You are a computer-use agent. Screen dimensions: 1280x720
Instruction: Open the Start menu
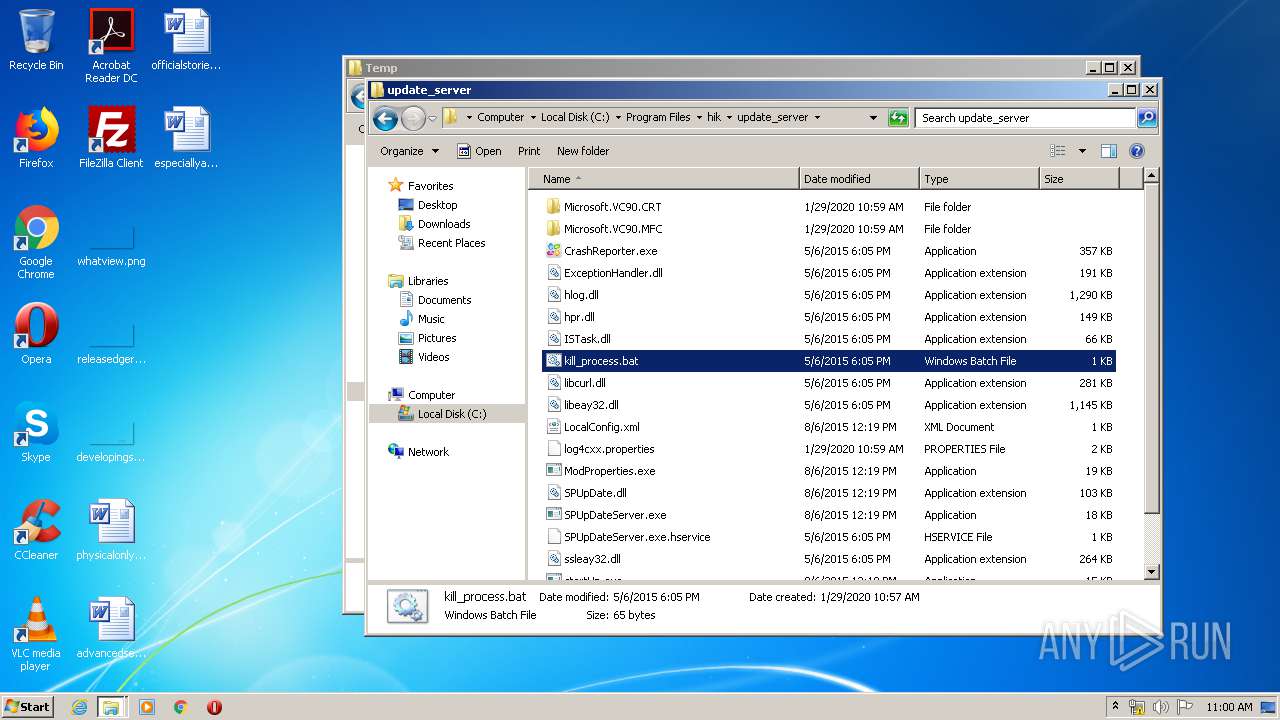coord(28,706)
